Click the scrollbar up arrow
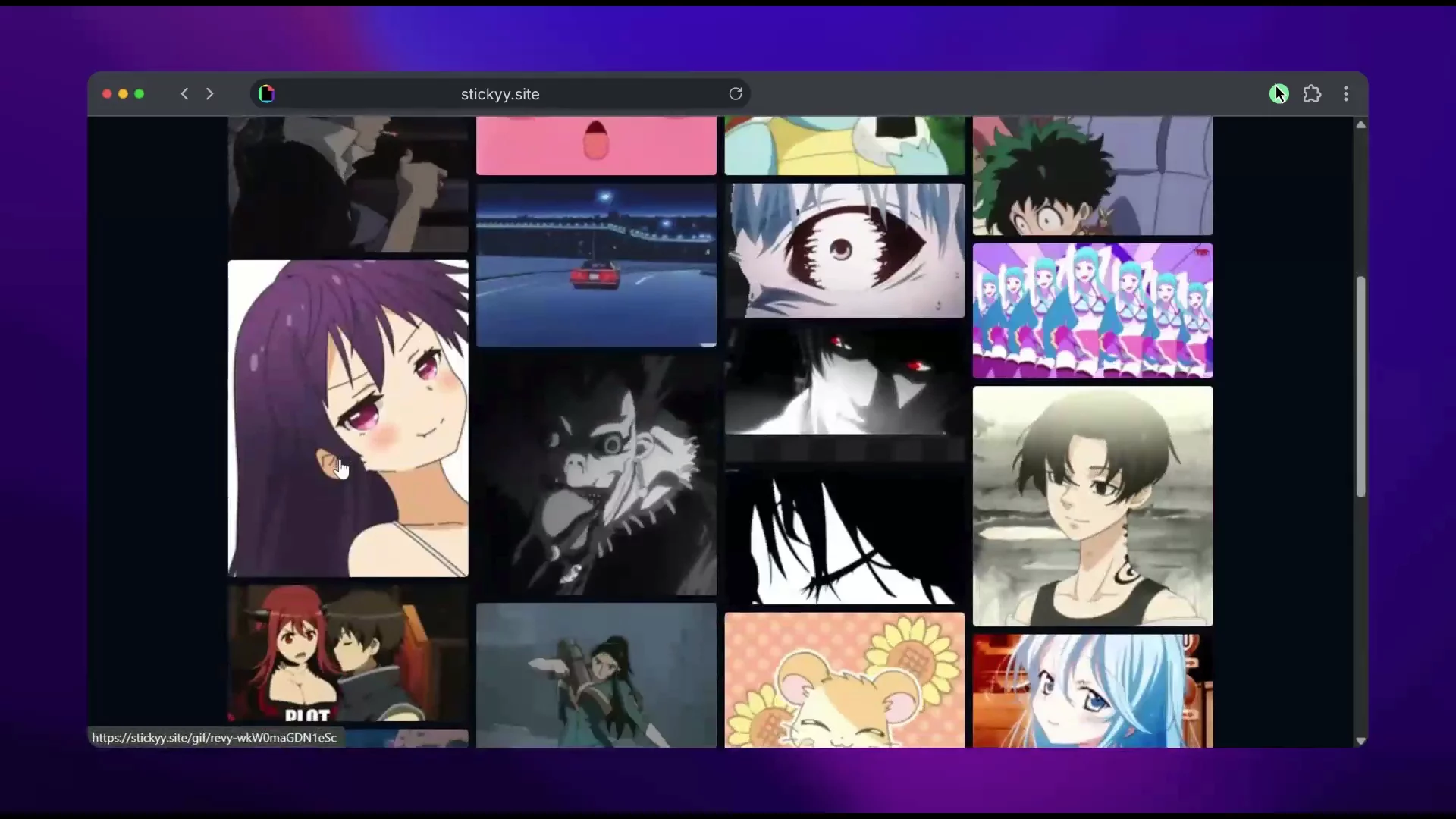This screenshot has height=819, width=1456. pos(1360,125)
